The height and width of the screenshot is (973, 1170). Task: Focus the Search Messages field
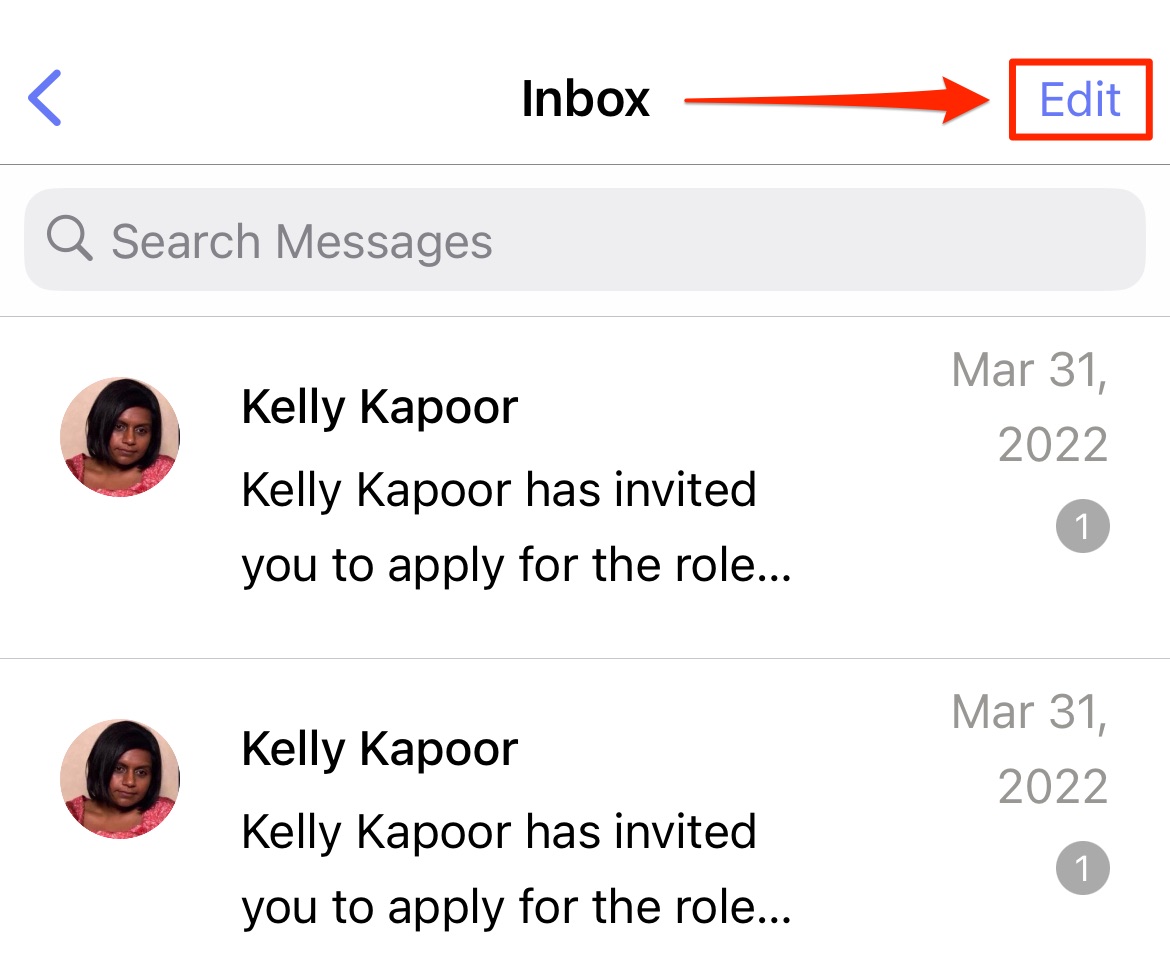[585, 240]
